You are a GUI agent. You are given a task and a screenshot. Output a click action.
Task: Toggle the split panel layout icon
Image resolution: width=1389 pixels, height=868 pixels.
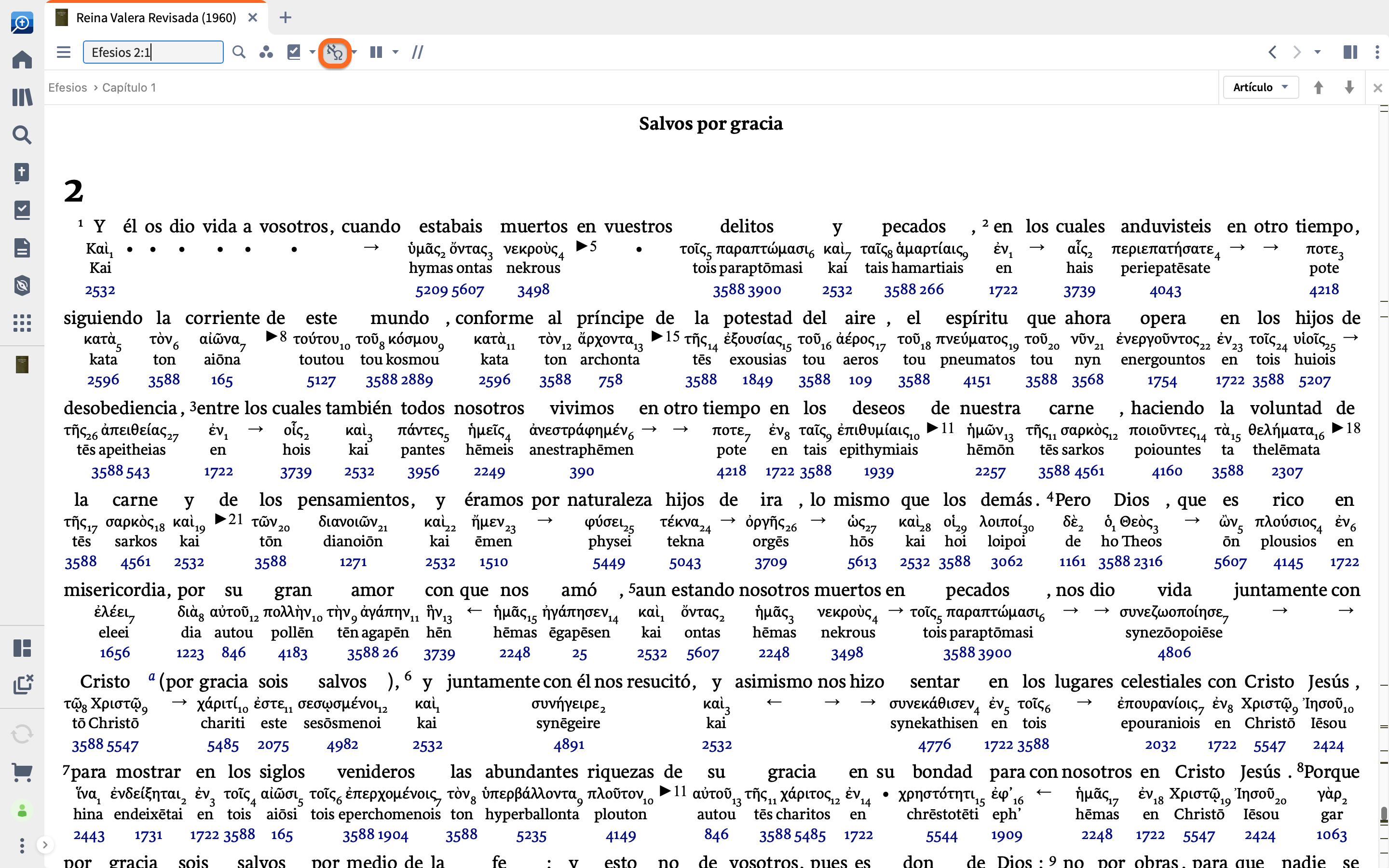click(1350, 52)
